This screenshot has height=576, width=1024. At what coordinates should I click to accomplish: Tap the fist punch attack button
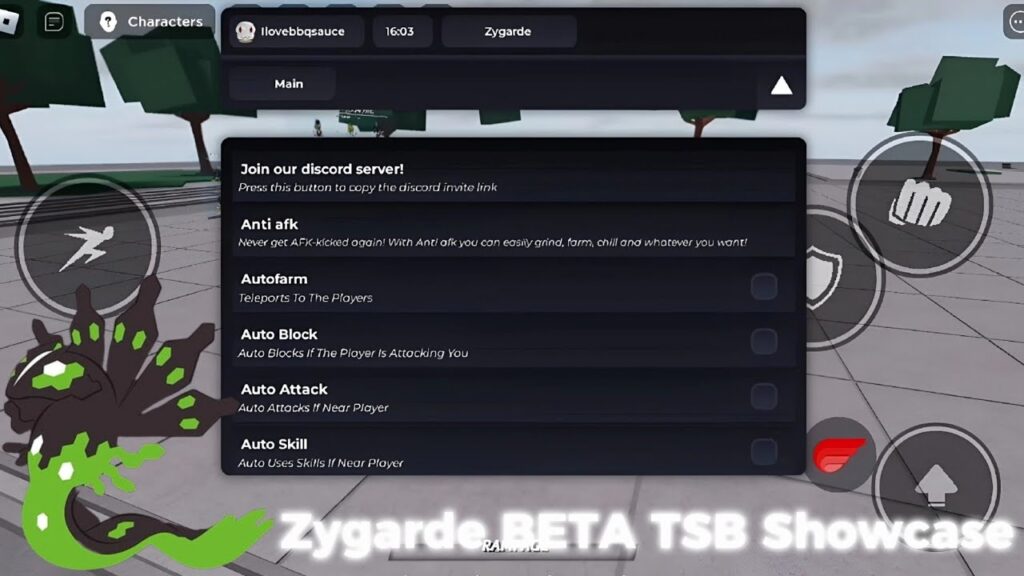pos(920,203)
